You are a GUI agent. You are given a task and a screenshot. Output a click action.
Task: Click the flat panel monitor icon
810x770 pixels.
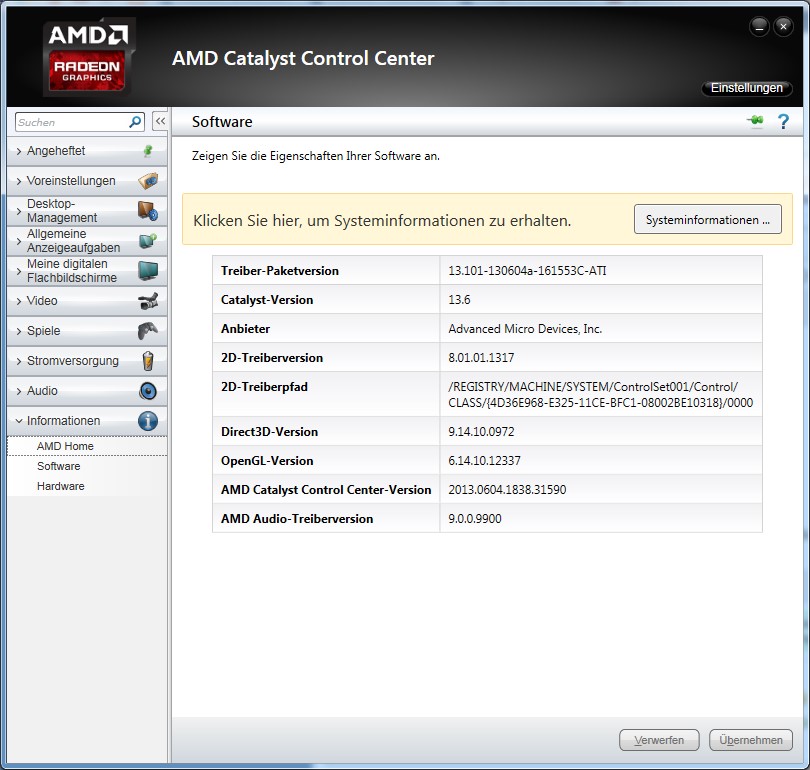tap(148, 271)
